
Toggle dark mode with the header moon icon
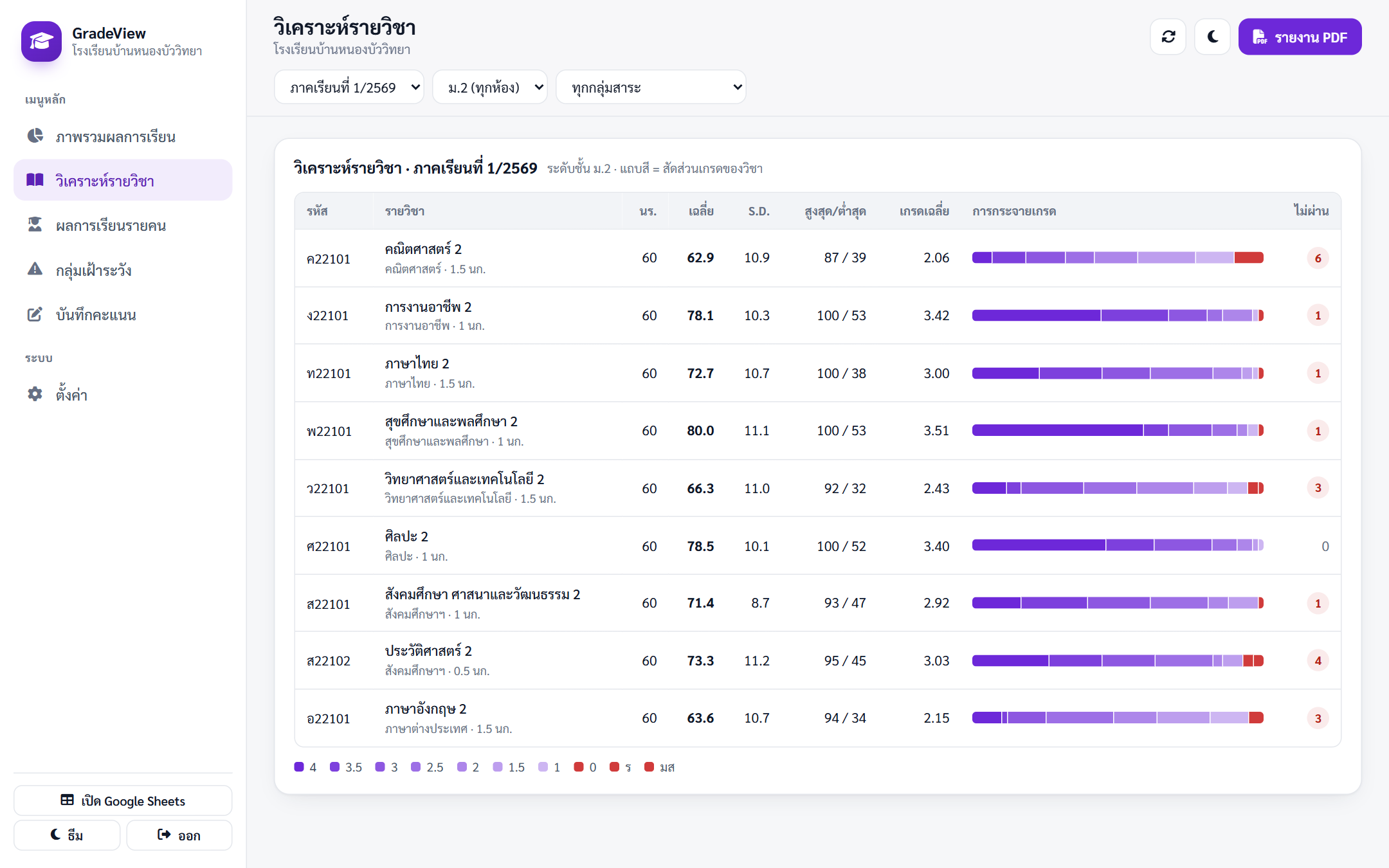[1212, 37]
